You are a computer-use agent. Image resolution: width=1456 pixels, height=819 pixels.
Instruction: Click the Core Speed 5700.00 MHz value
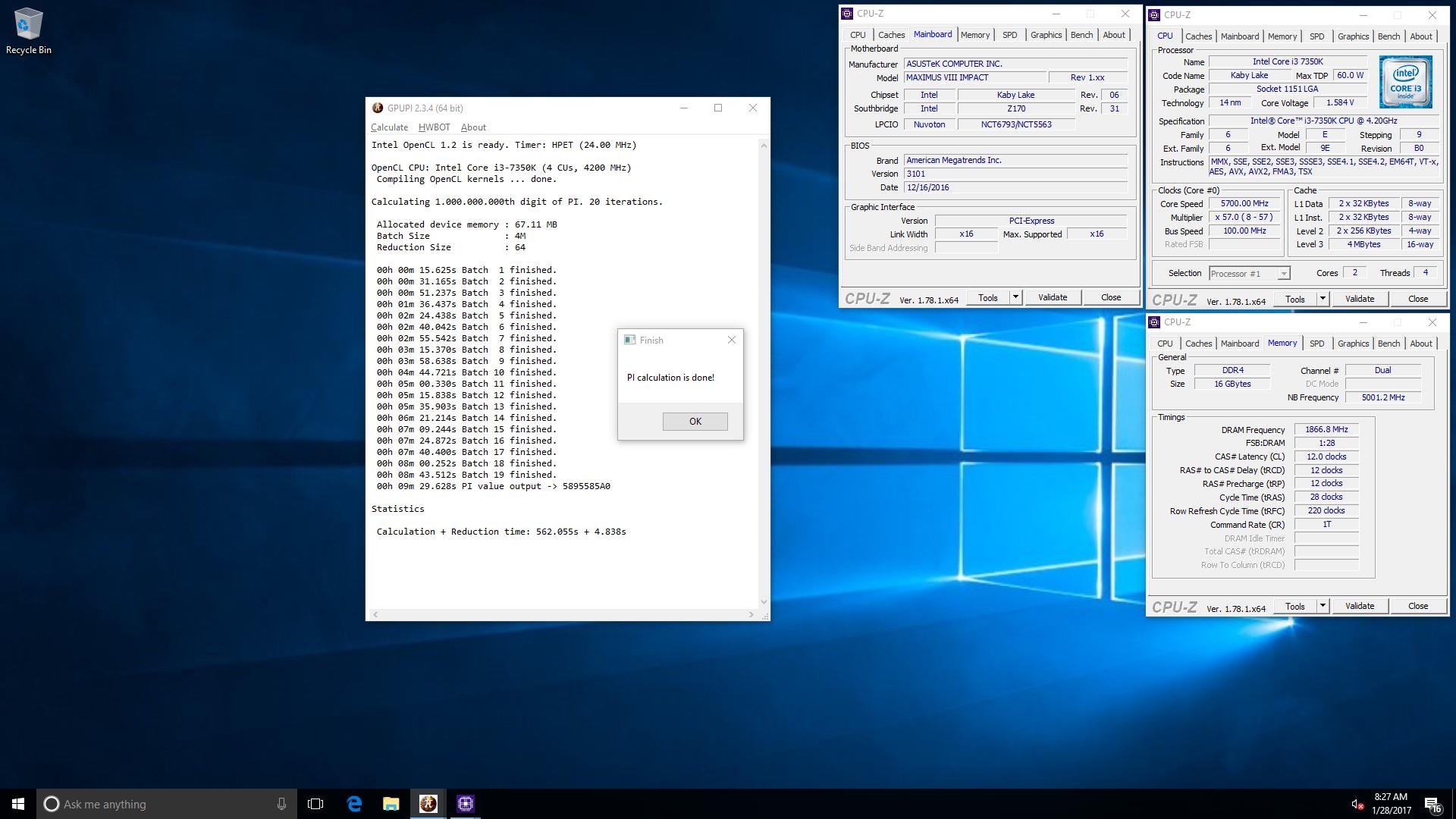(1244, 203)
